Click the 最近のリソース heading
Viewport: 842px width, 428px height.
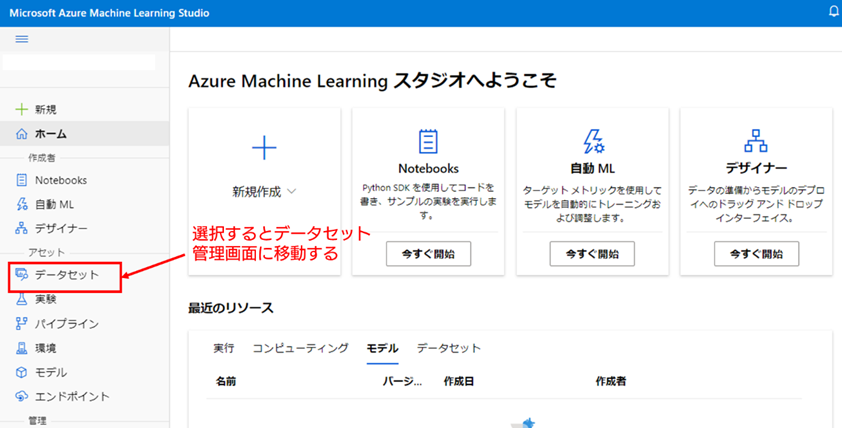(x=231, y=308)
